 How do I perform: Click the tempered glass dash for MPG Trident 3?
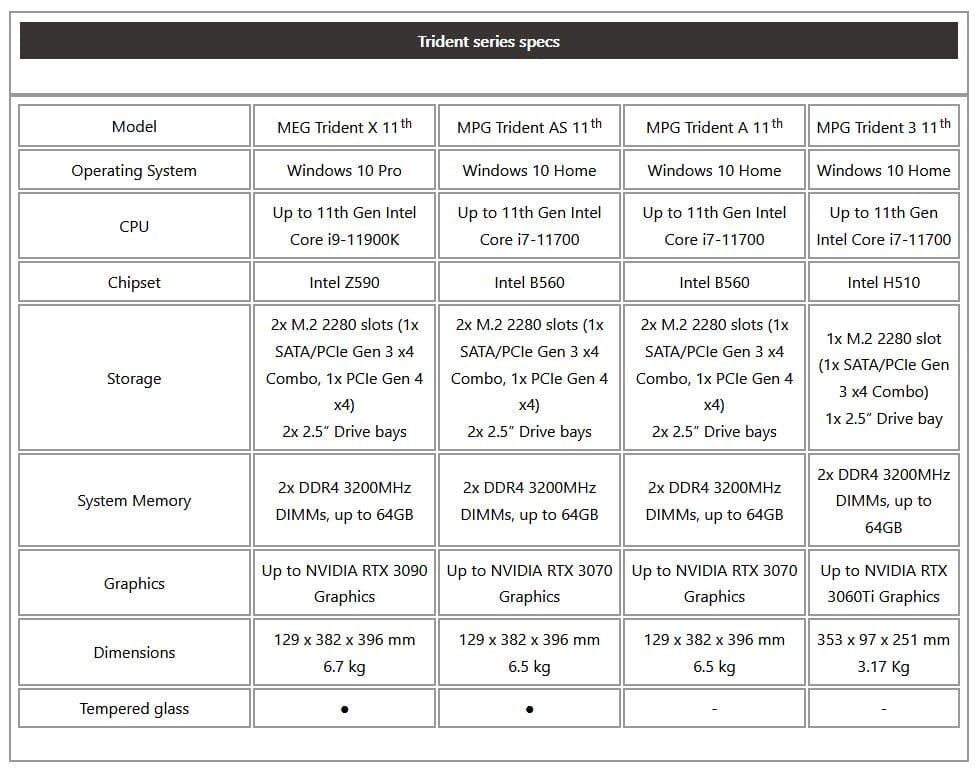[x=884, y=709]
